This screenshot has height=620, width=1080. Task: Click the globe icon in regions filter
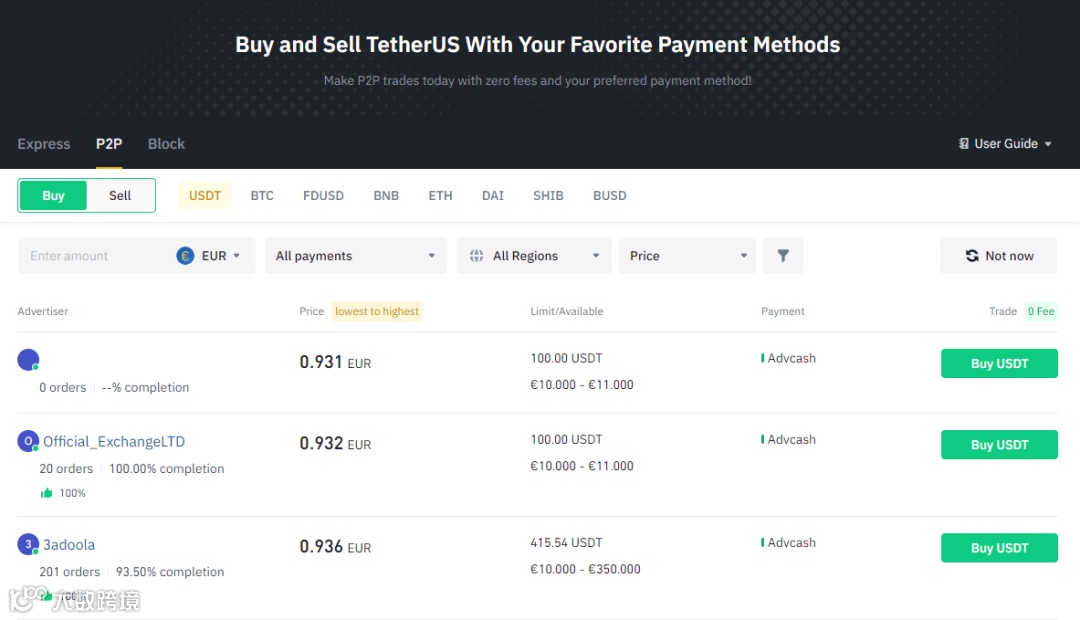tap(477, 256)
